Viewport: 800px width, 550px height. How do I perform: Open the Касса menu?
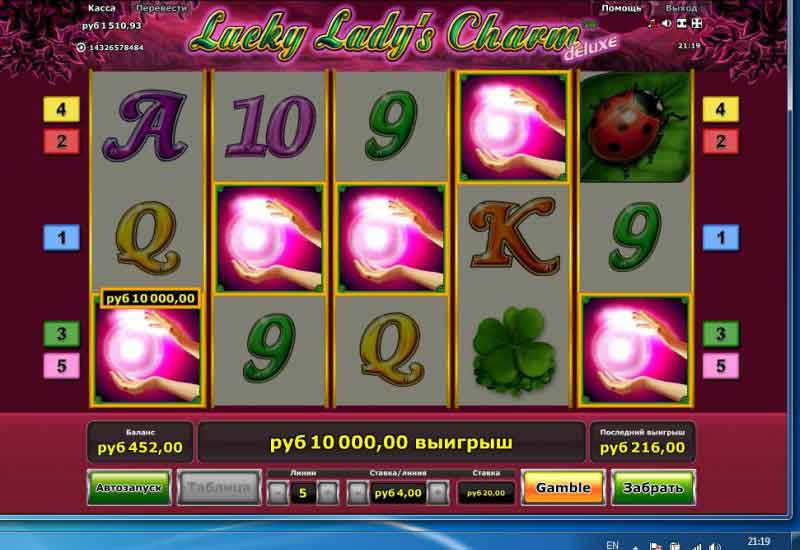(102, 8)
